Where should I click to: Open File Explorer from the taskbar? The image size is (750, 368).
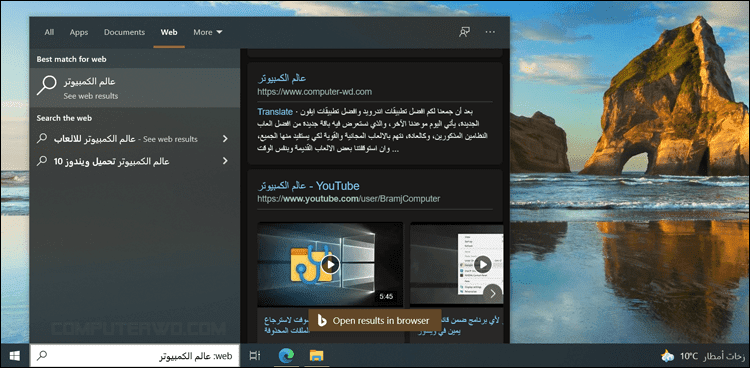pos(316,356)
